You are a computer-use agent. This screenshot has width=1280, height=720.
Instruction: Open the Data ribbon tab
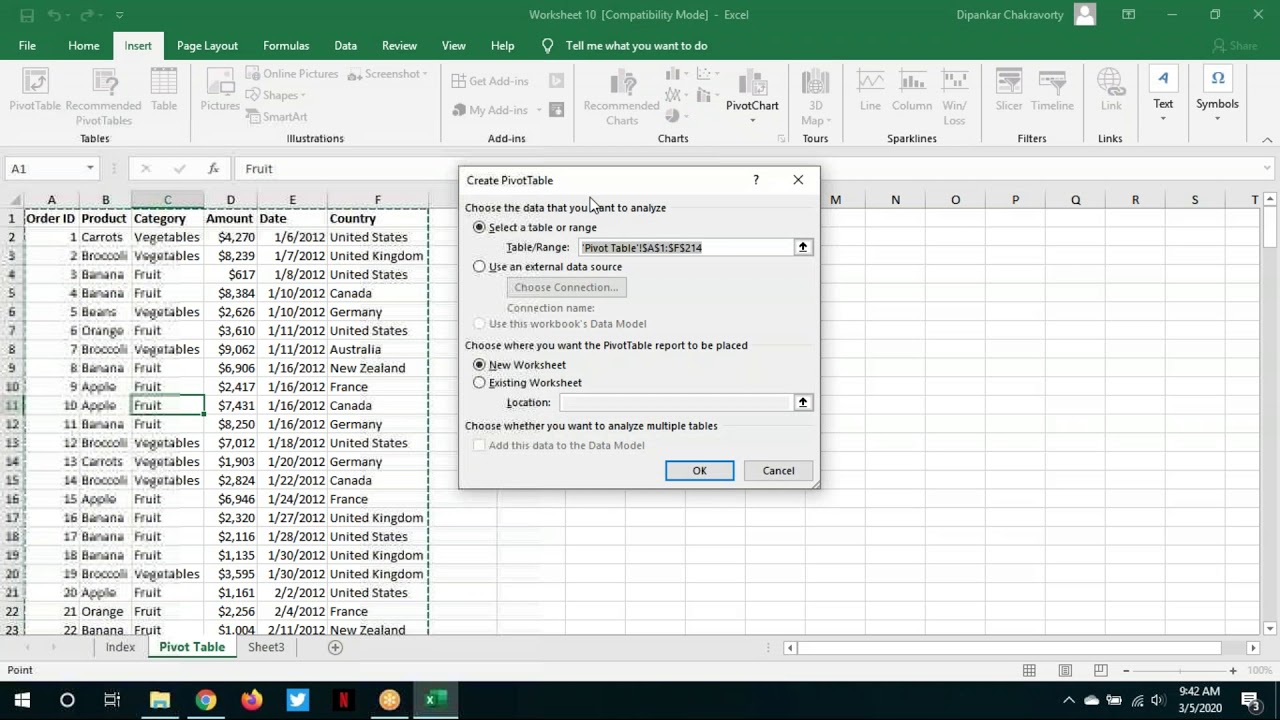[346, 46]
